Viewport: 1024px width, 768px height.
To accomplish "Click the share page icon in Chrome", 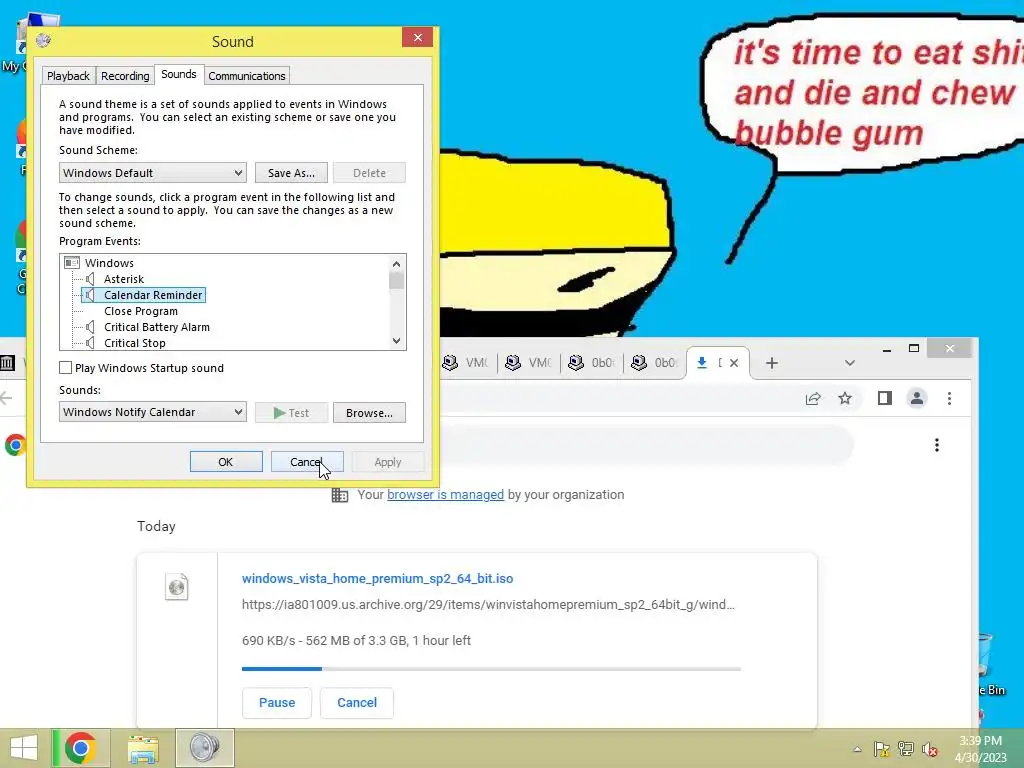I will pos(813,398).
